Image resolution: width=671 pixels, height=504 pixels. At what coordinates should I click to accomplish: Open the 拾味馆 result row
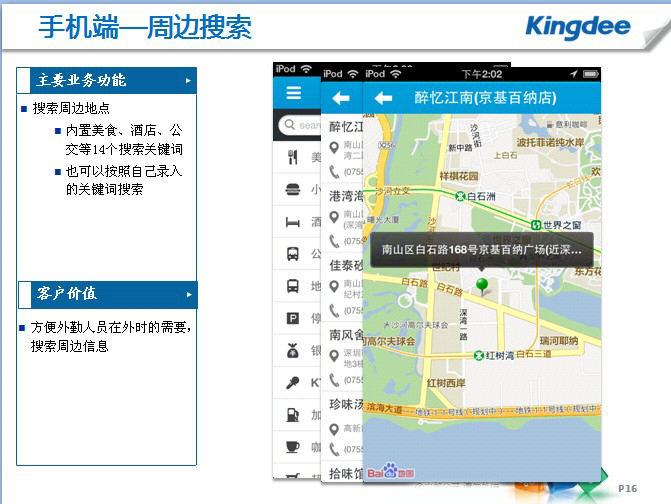(342, 472)
